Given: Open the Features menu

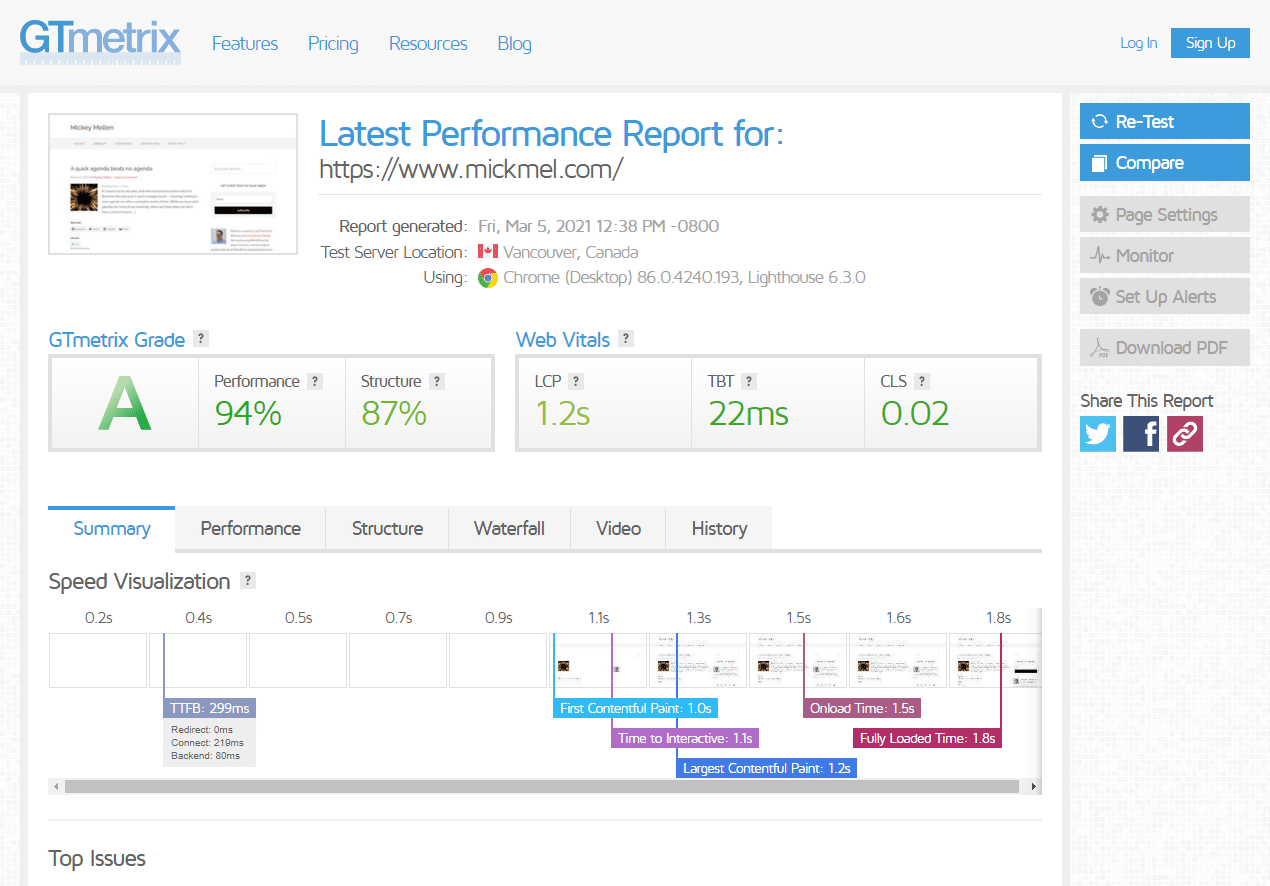Looking at the screenshot, I should click(245, 43).
